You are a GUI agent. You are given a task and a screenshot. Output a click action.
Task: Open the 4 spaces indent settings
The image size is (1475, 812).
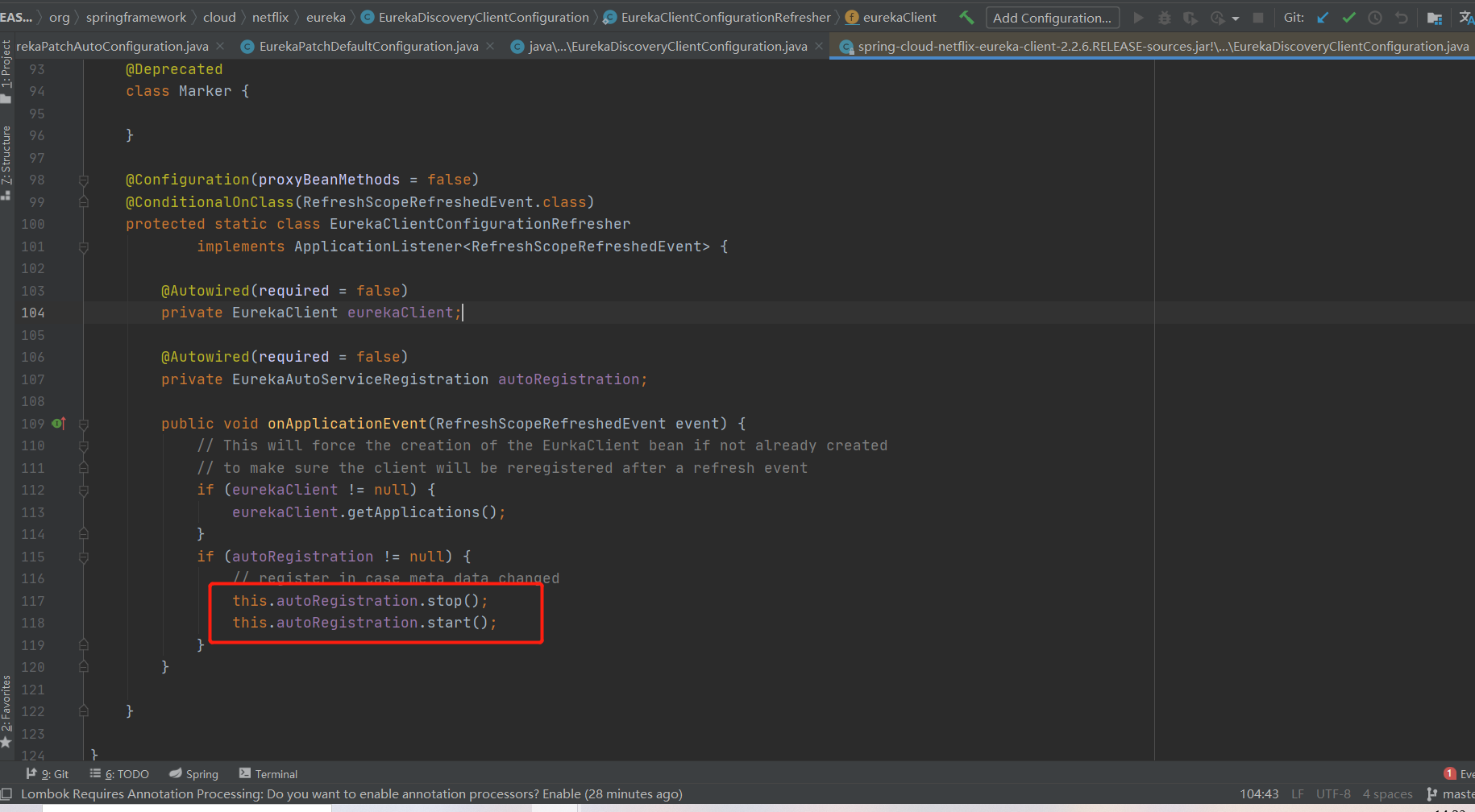1387,794
